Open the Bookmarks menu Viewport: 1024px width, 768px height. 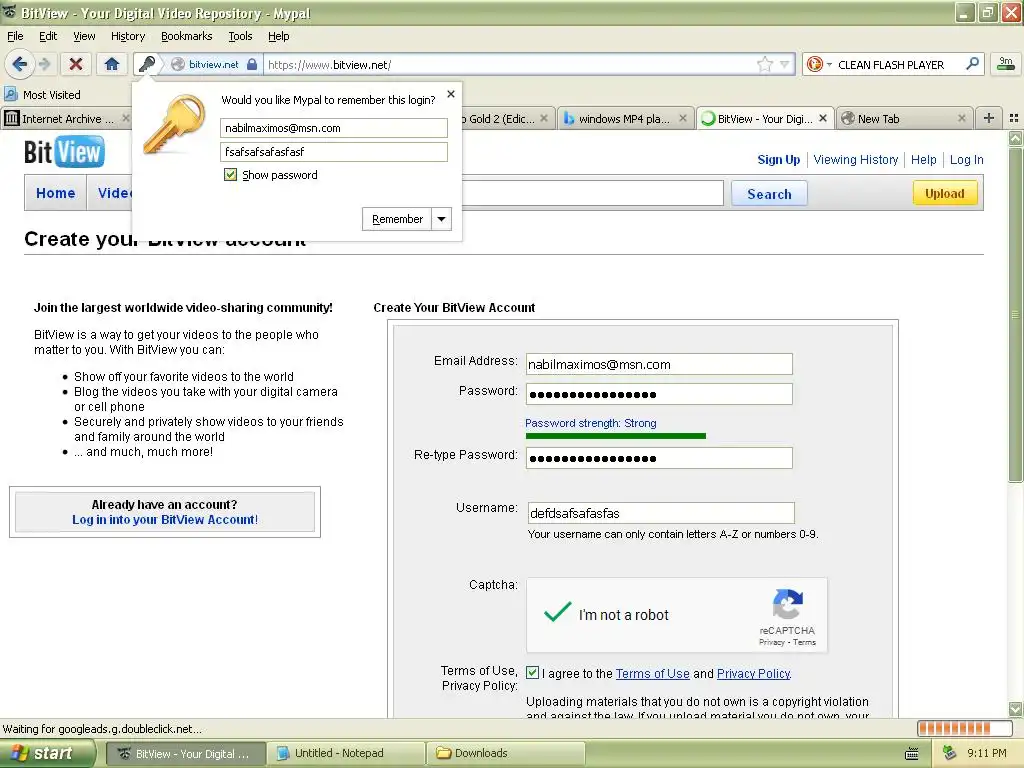[x=186, y=36]
